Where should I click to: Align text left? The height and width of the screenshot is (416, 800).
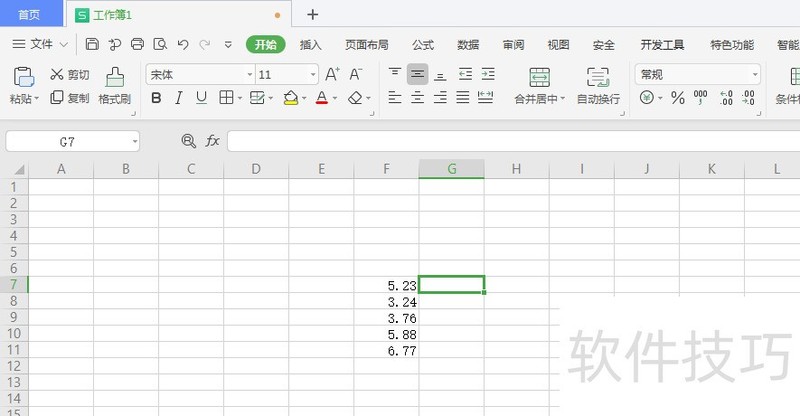(x=394, y=97)
